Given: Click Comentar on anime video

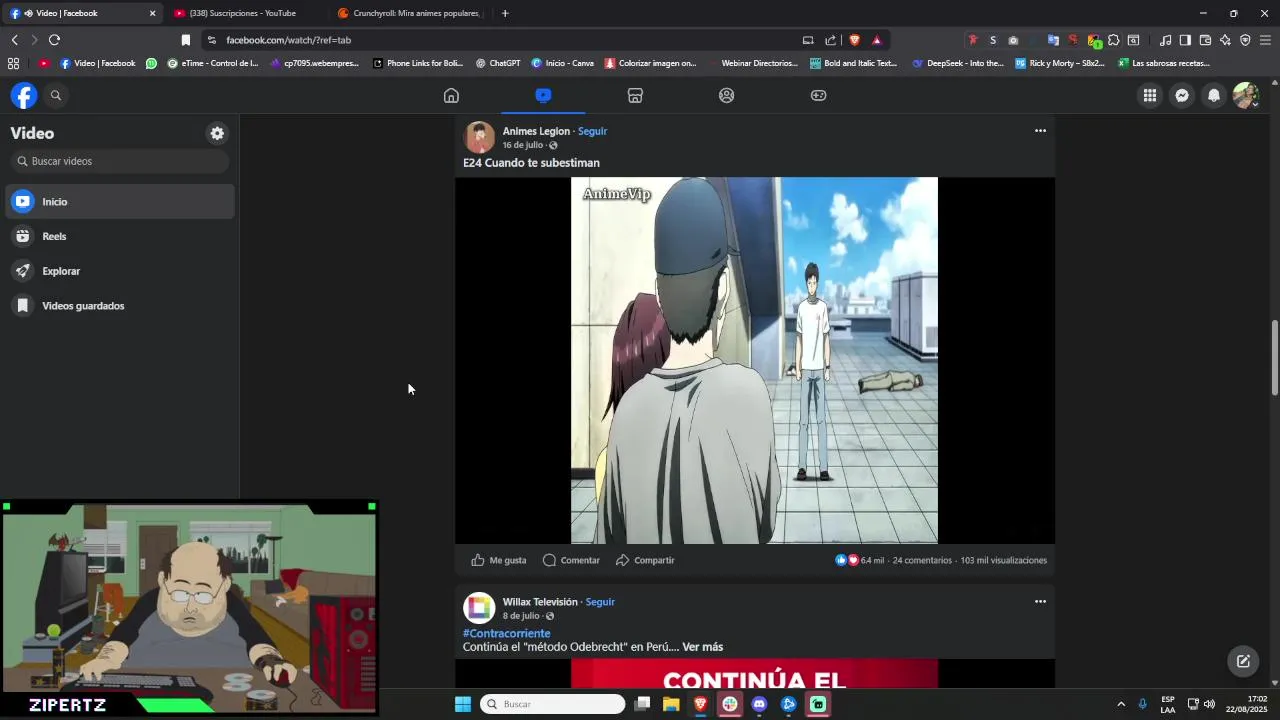Looking at the screenshot, I should [x=571, y=560].
